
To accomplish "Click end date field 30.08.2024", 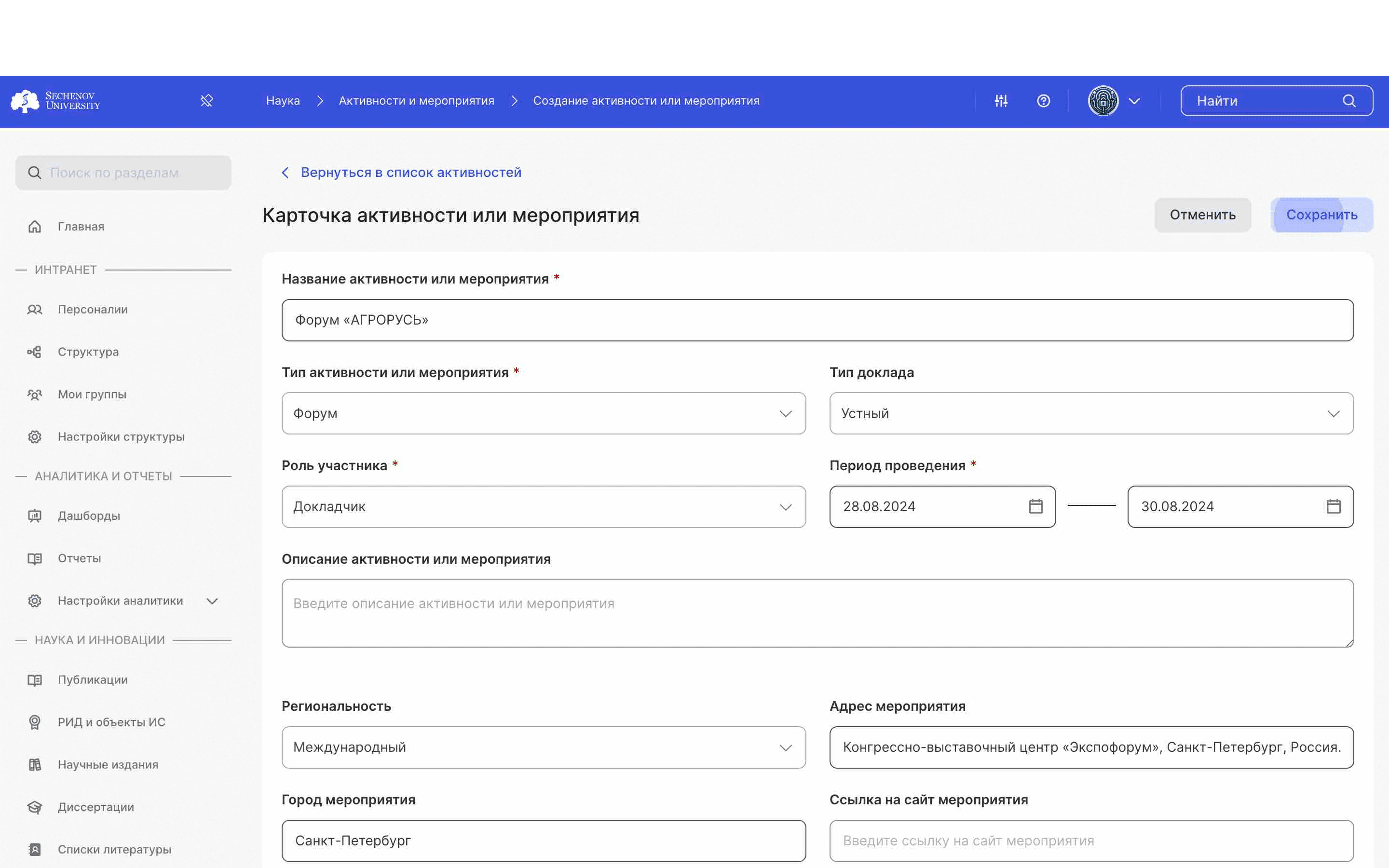I will tap(1240, 507).
